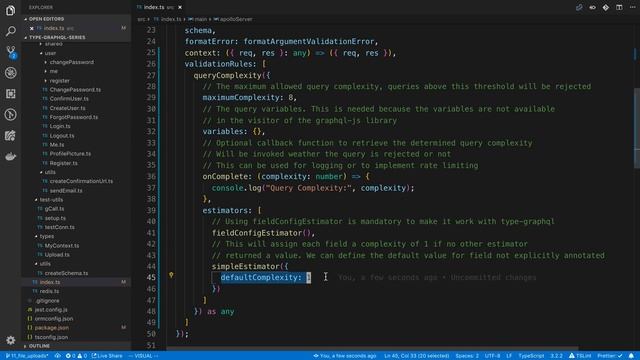Open redis.ts in explorer
The width and height of the screenshot is (640, 360).
click(x=49, y=291)
